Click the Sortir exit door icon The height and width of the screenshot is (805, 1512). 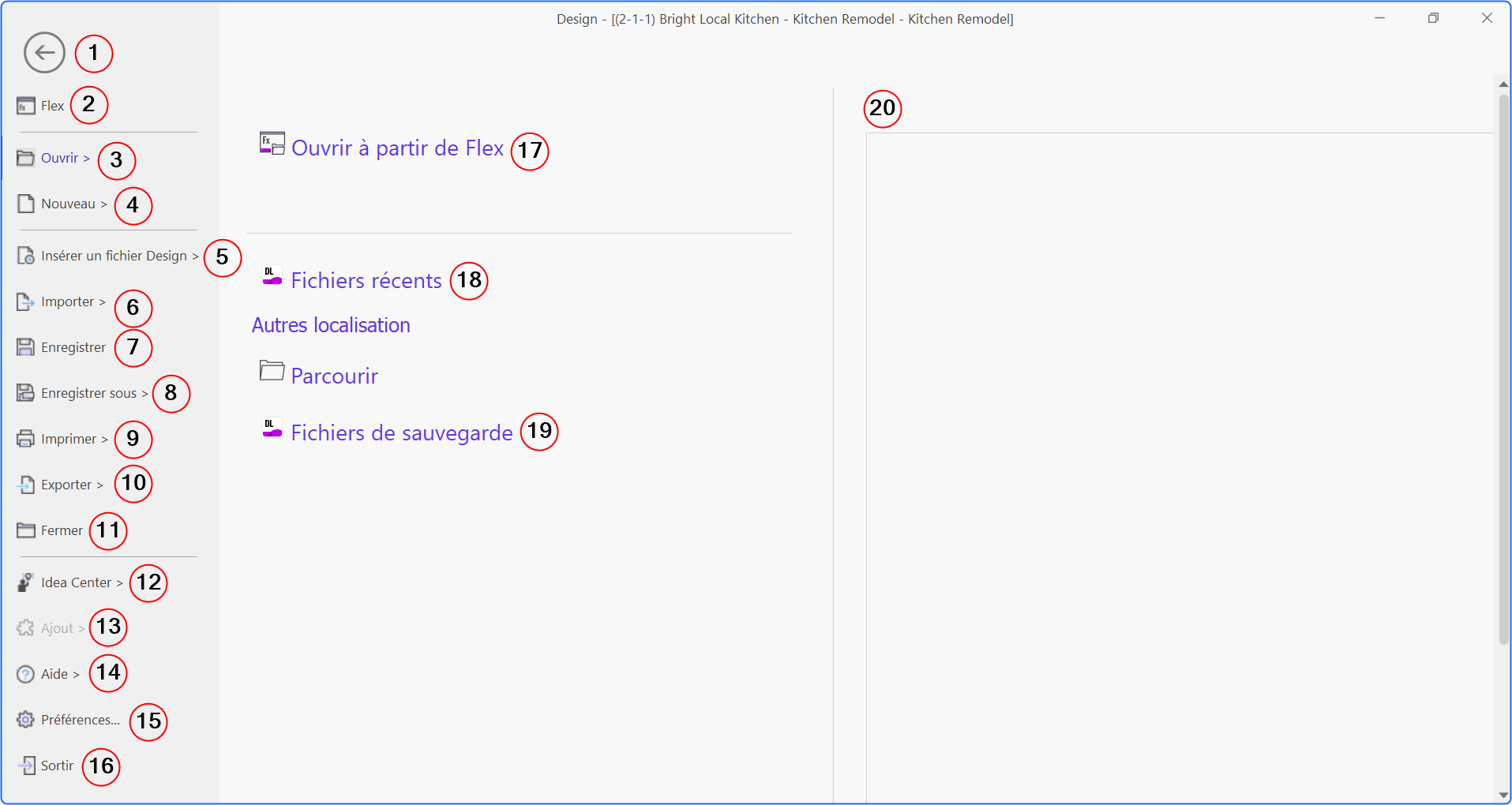tap(26, 766)
